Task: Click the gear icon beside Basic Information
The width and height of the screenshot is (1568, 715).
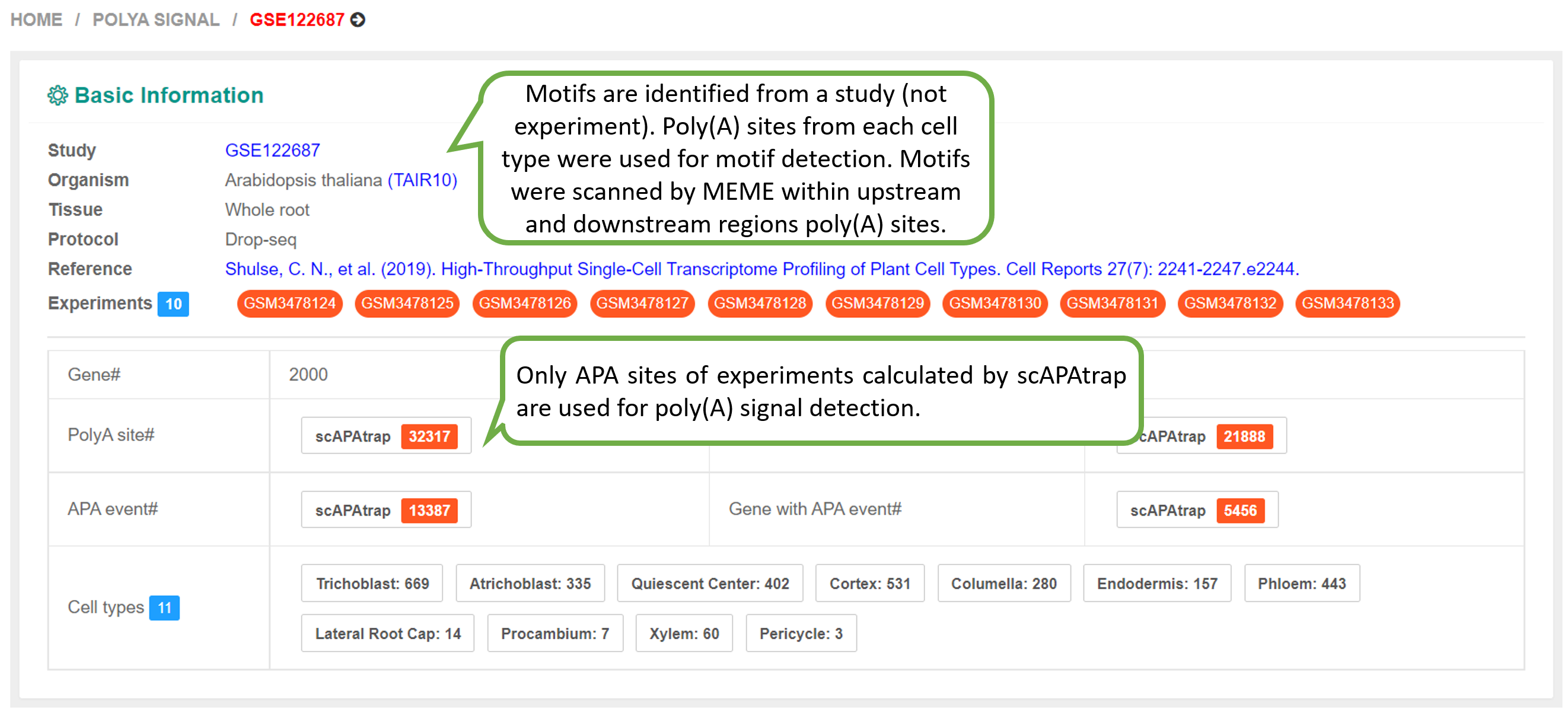Action: [x=58, y=95]
